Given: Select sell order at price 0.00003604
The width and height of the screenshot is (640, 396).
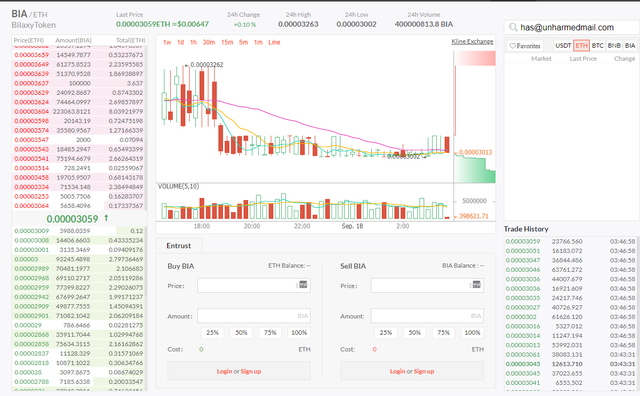Looking at the screenshot, I should click(x=79, y=111).
